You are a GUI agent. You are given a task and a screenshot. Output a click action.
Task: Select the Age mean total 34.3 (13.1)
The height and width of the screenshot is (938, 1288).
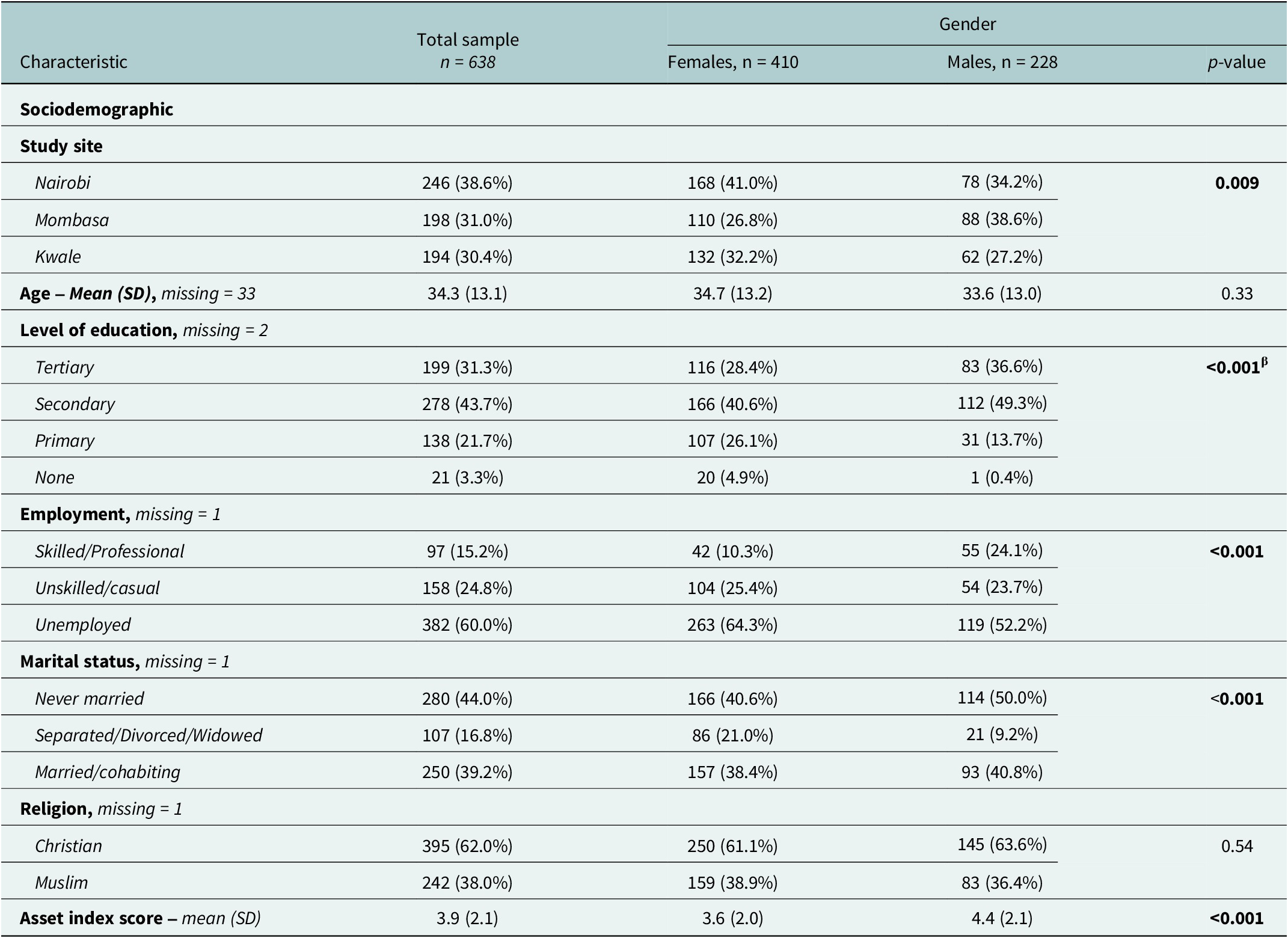click(x=467, y=293)
